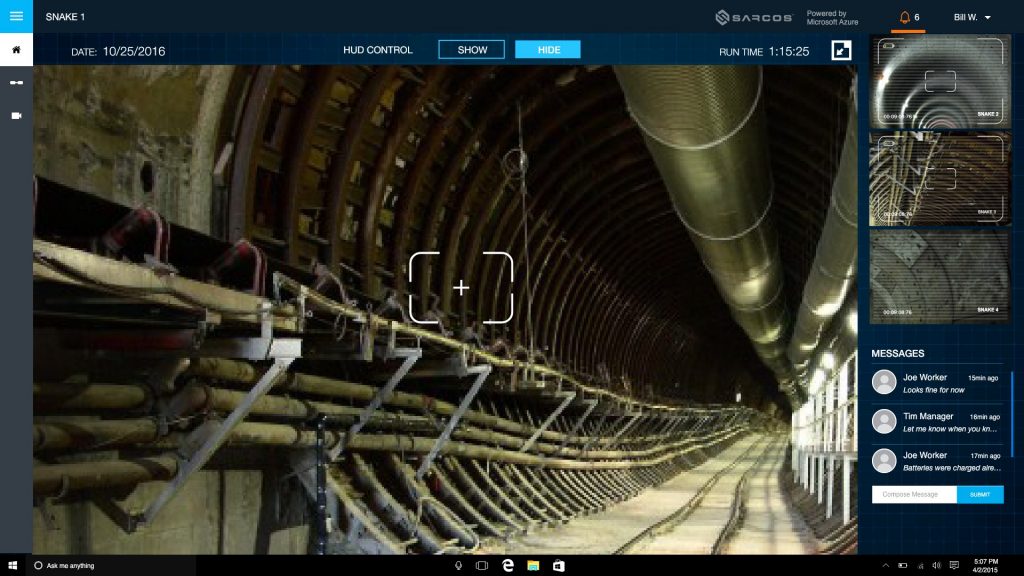Viewport: 1024px width, 576px height.
Task: Open Joe Worker's "Looks fine for now" message
Action: coord(935,383)
